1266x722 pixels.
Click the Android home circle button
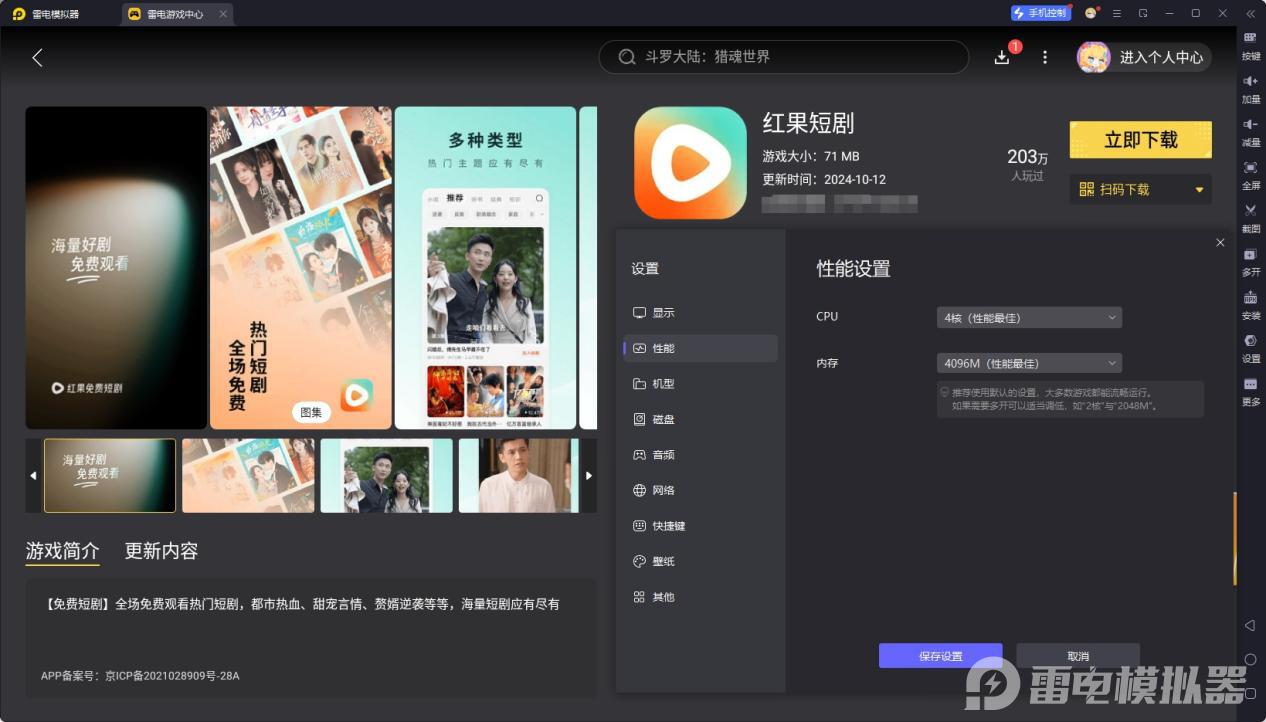click(x=1250, y=659)
